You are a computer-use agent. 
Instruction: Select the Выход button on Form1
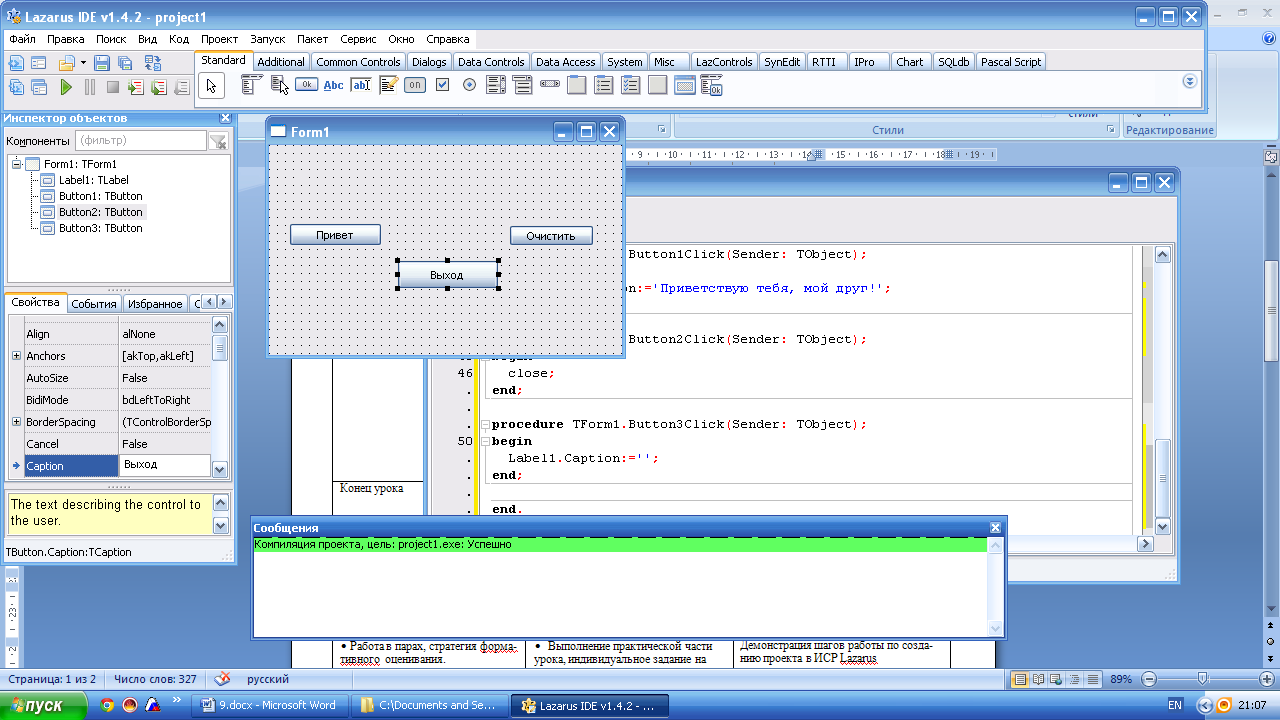[x=447, y=275]
